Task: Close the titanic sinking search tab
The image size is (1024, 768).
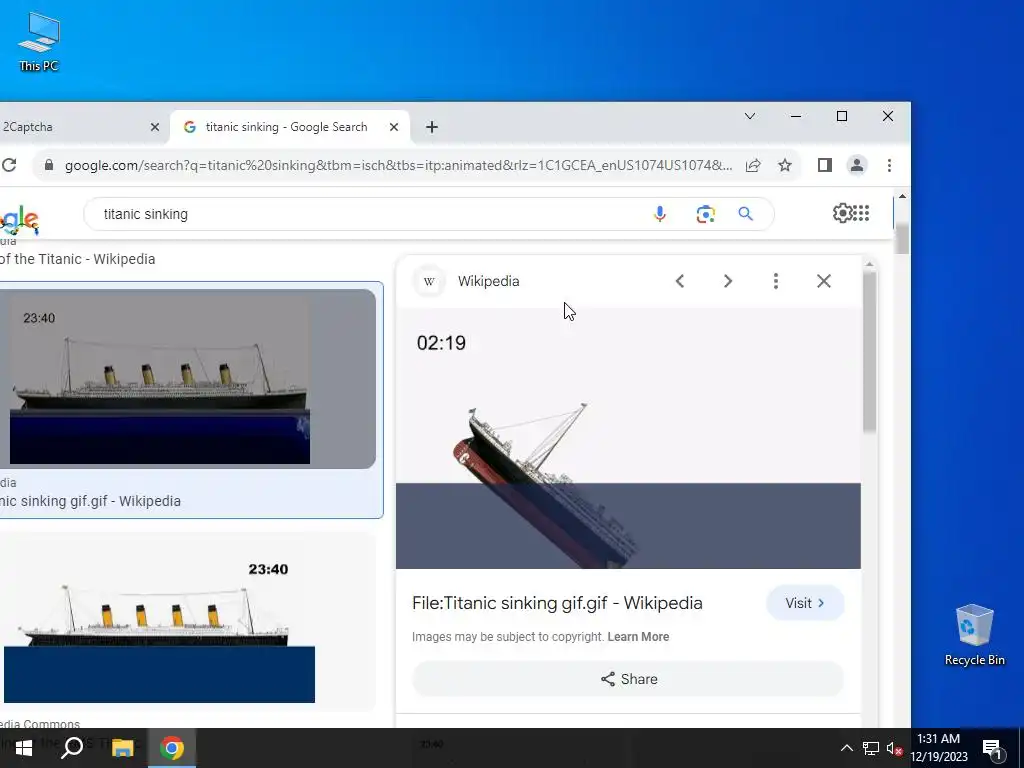Action: point(394,127)
